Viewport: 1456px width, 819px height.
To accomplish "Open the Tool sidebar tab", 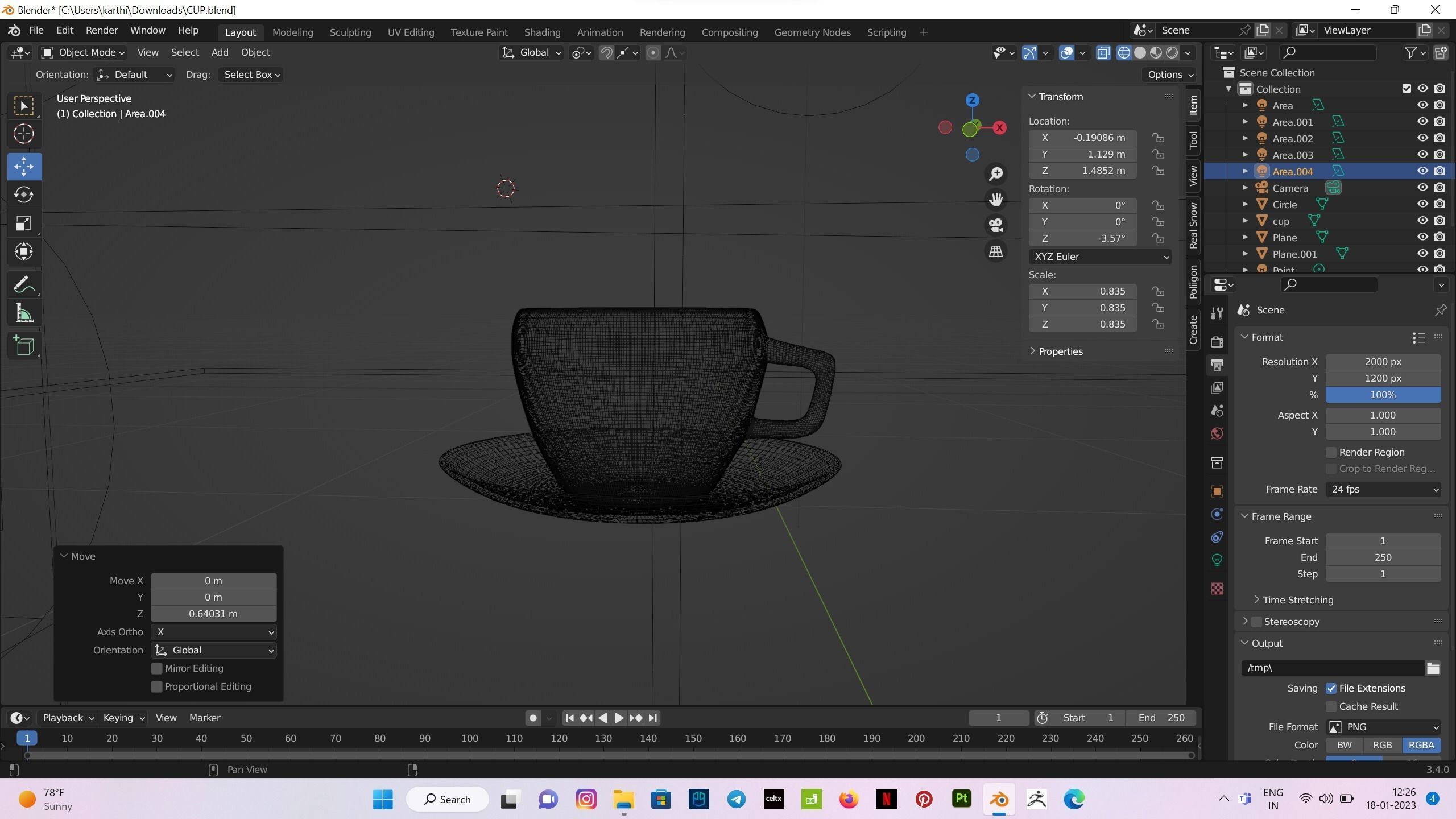I will [x=1193, y=140].
